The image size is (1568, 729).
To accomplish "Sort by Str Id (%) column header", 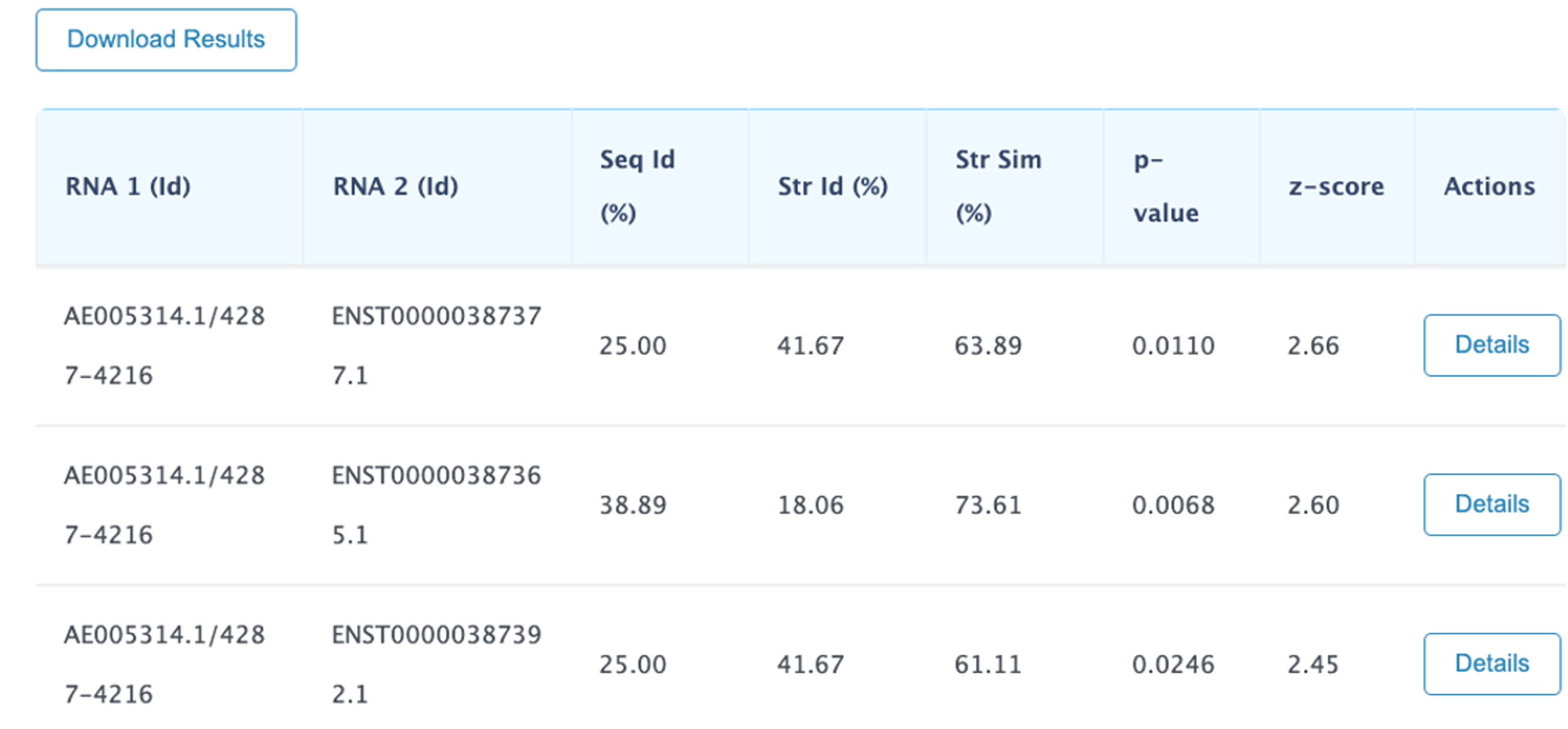I will [x=832, y=186].
